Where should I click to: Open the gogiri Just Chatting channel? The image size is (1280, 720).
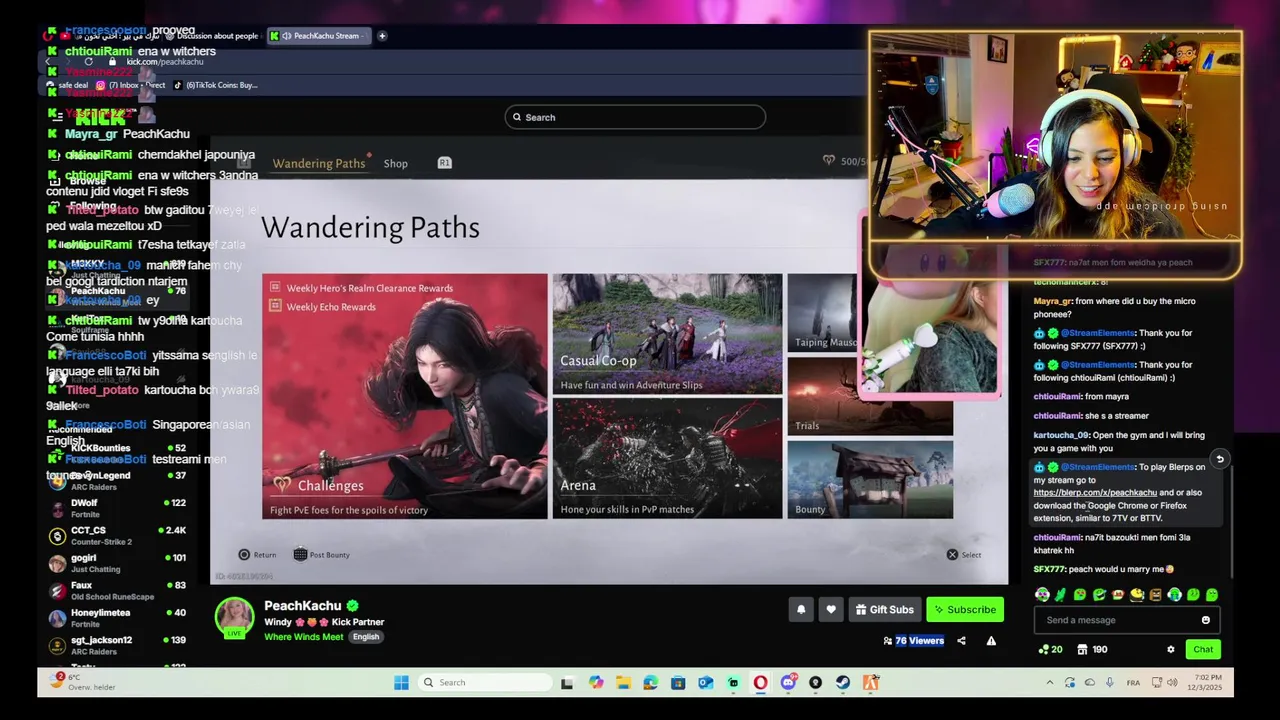(120, 563)
